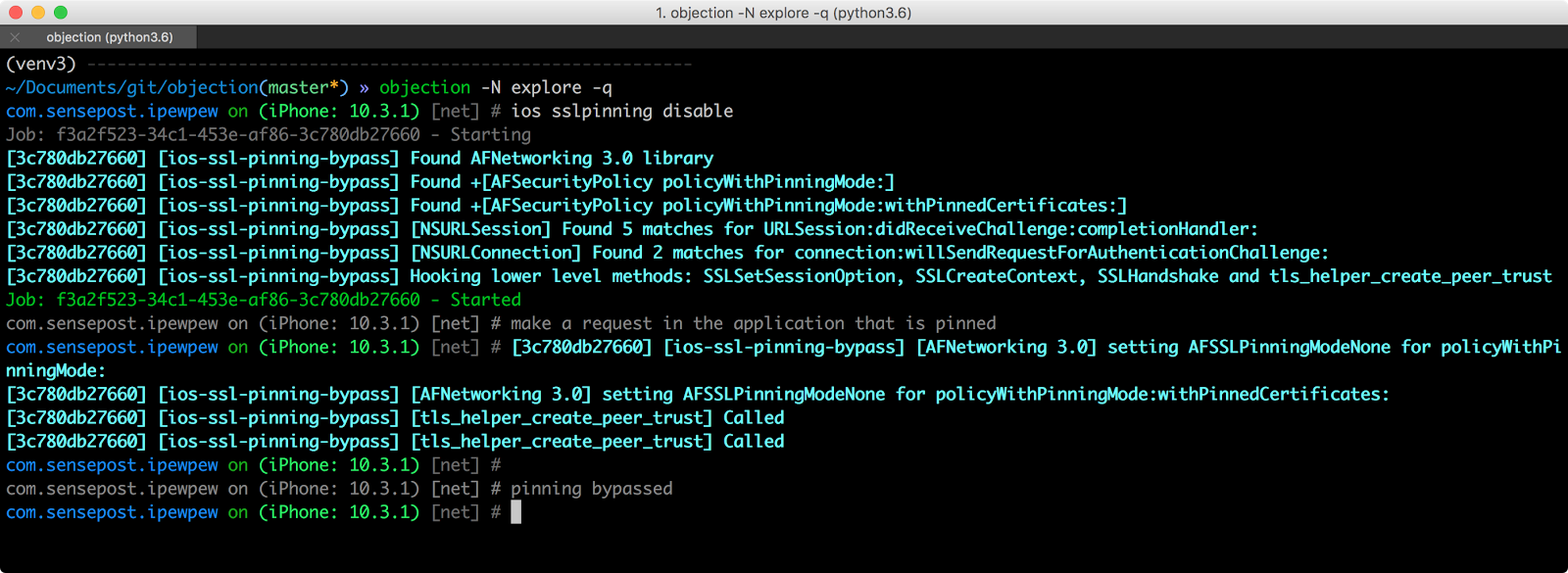The image size is (1568, 573).
Task: Select the objection (python3.6) tab
Action: pos(109,37)
